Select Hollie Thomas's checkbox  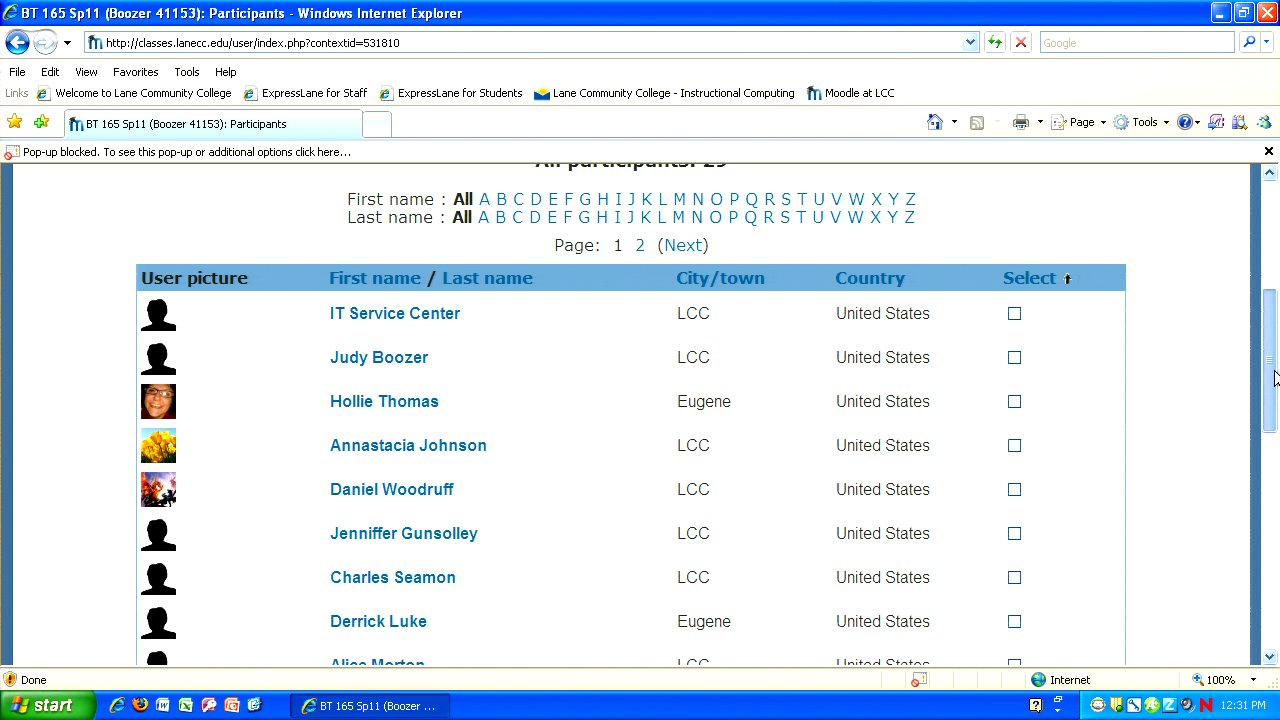pos(1014,401)
